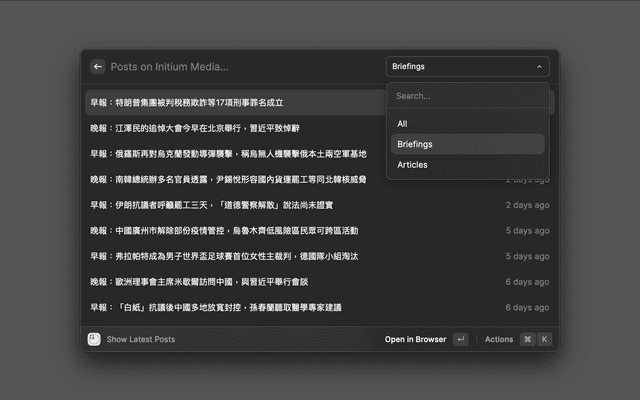
Task: Collapse the Briefings dropdown via its chevron
Action: [x=540, y=67]
